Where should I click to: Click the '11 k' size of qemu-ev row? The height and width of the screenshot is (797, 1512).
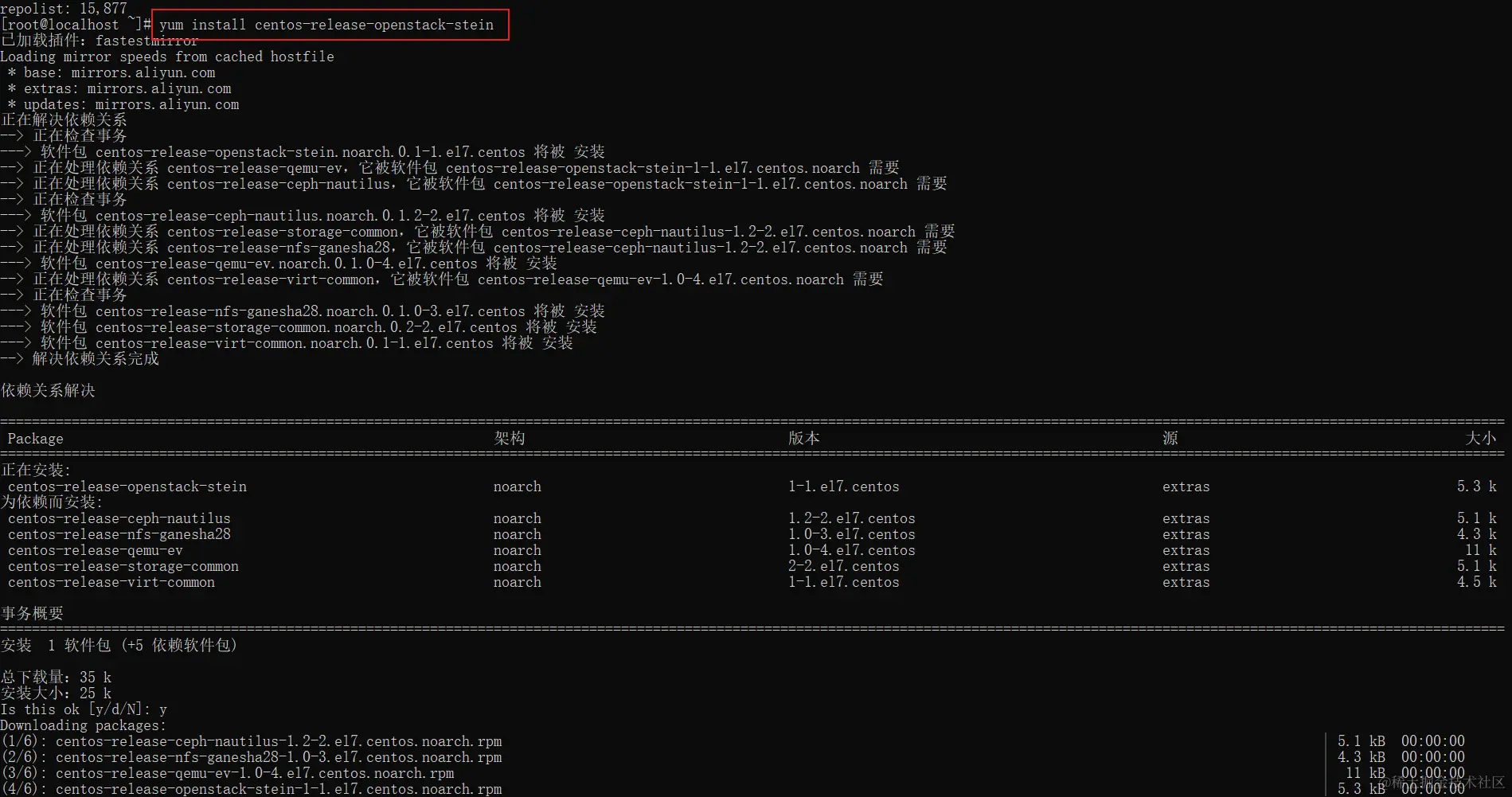pos(1481,550)
